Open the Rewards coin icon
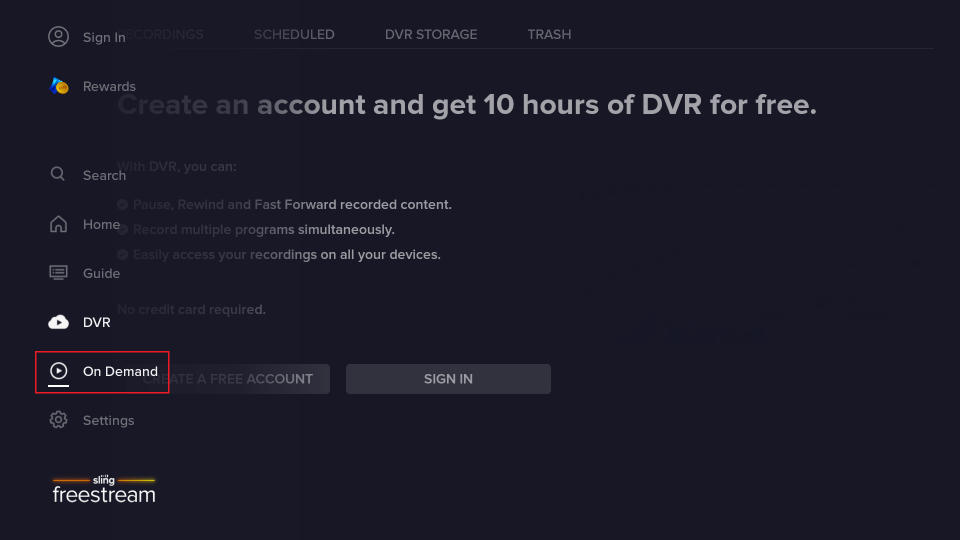 click(59, 86)
